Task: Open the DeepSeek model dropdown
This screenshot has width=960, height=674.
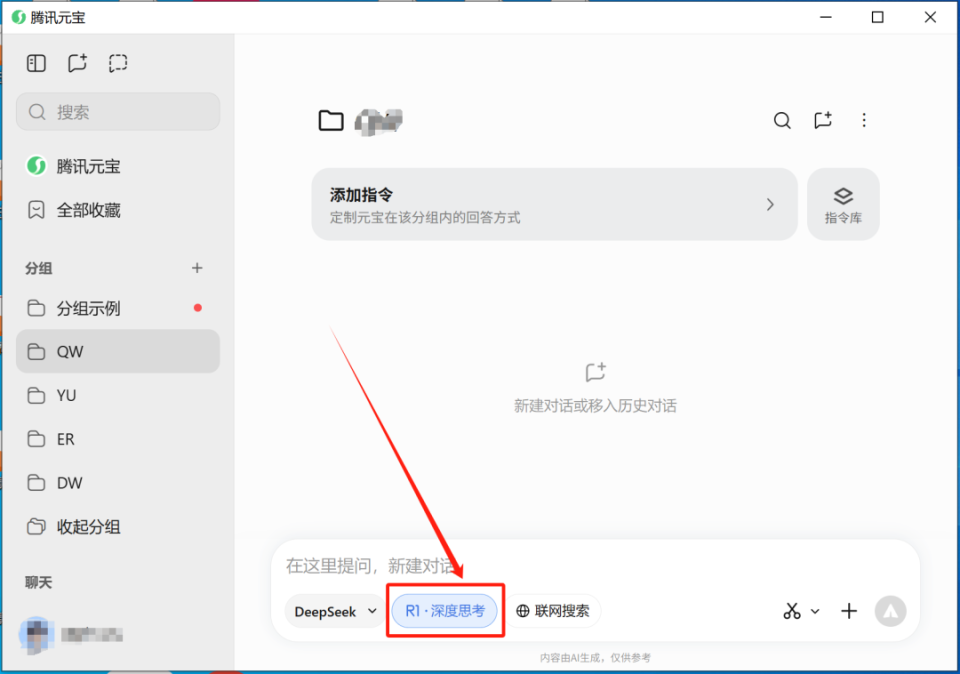Action: click(335, 611)
